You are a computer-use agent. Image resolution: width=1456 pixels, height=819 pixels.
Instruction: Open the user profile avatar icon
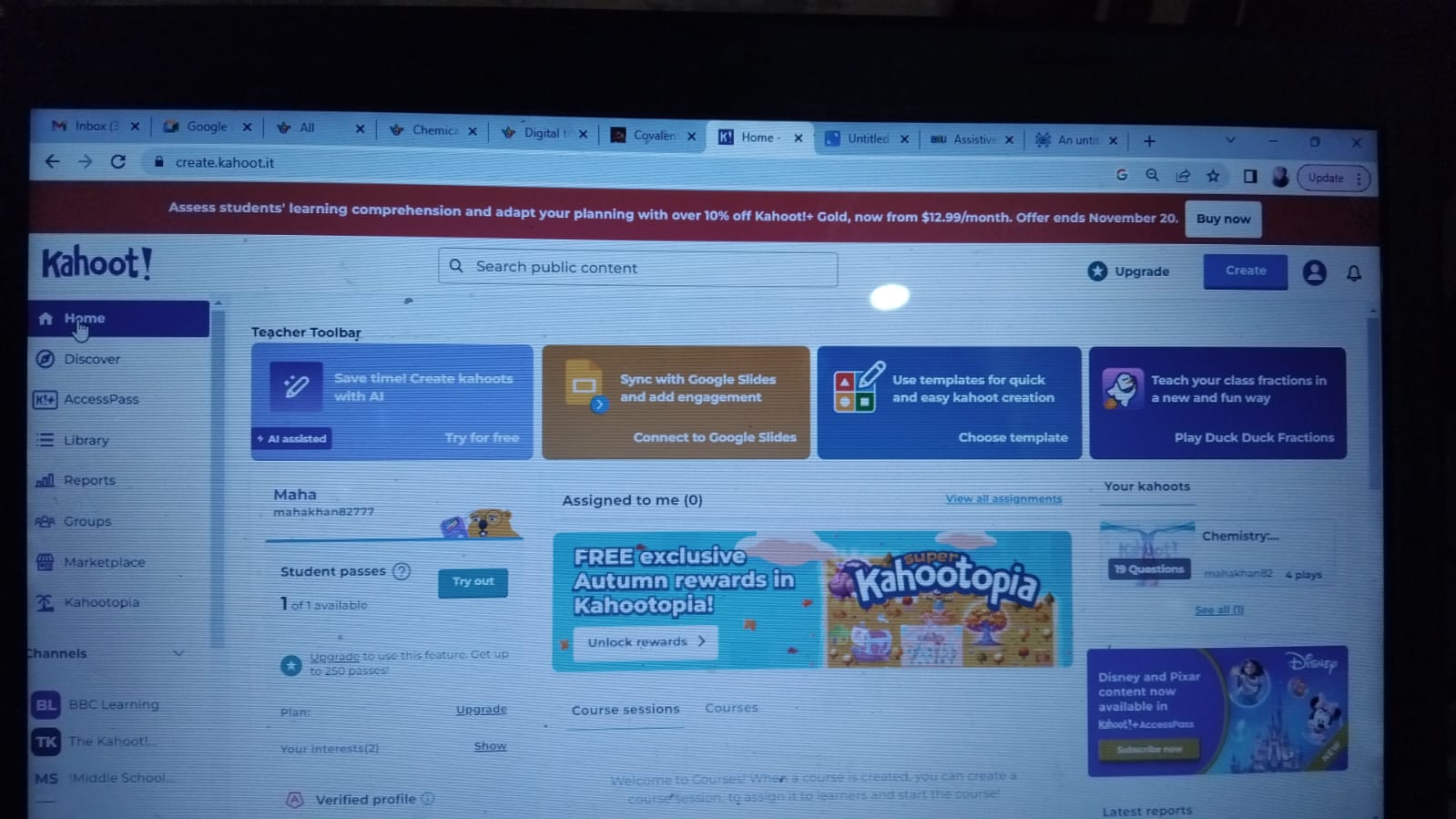click(1314, 272)
